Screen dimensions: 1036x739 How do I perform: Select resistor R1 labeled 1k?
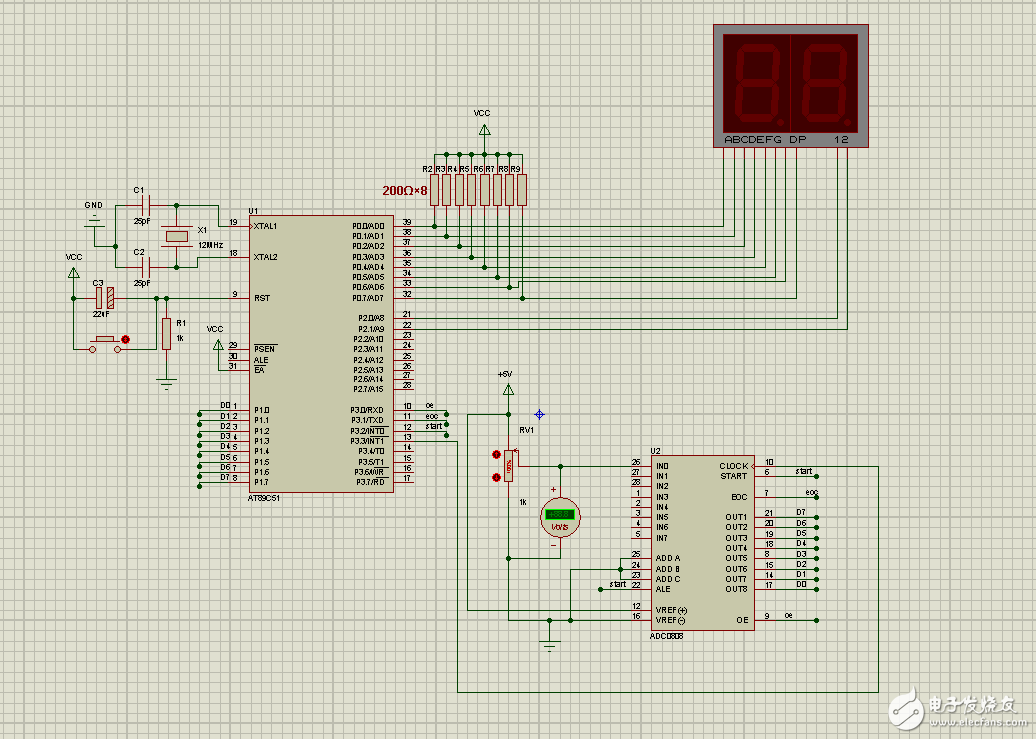(x=166, y=334)
